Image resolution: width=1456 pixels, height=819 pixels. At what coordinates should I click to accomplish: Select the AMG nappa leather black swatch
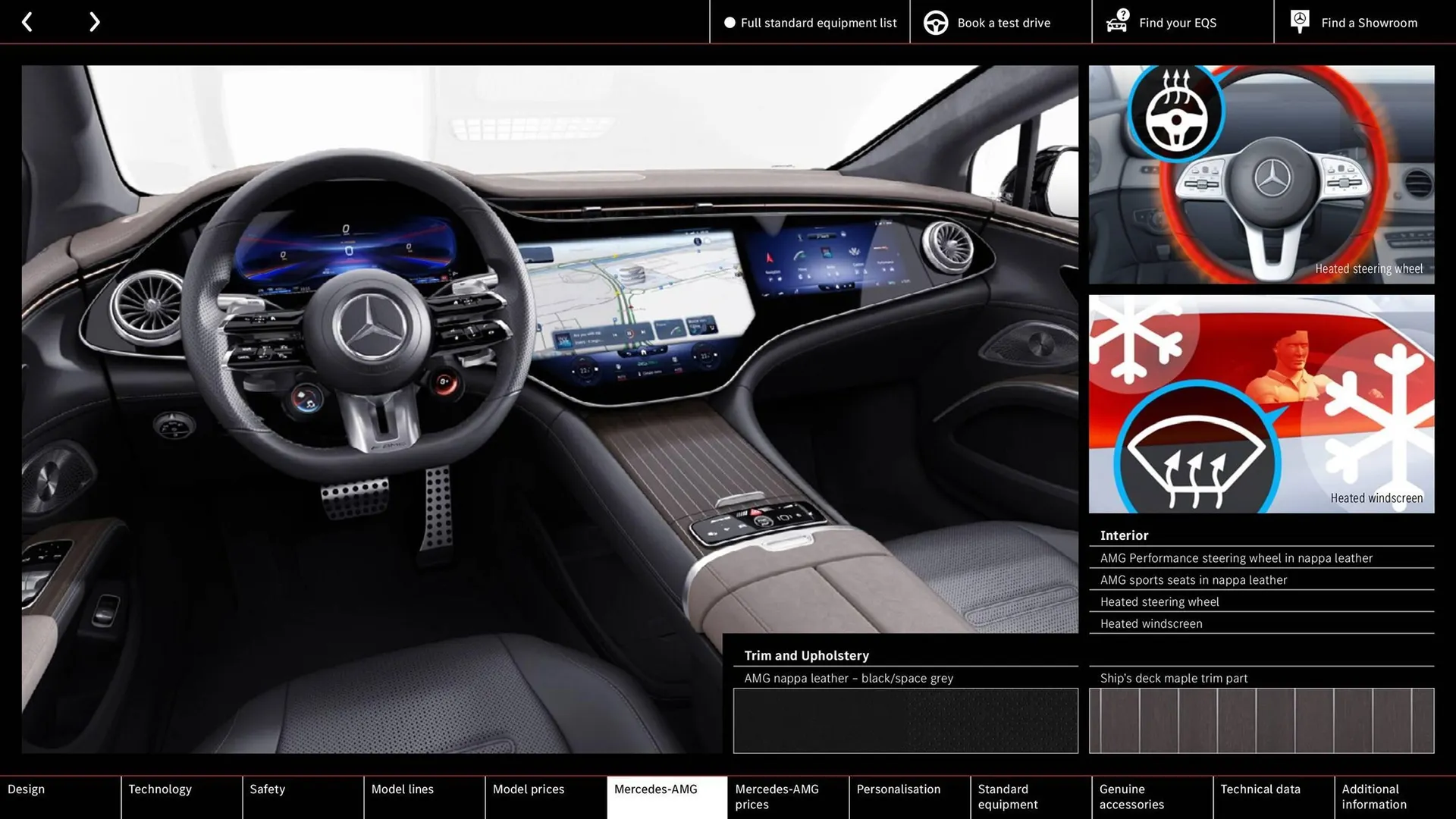click(905, 720)
